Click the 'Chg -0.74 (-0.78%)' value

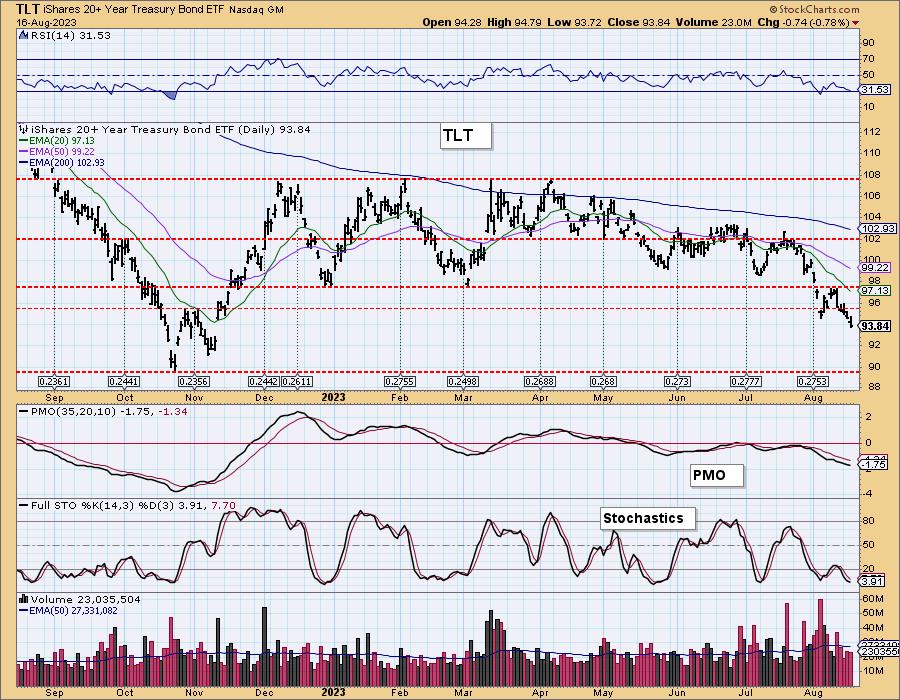click(x=804, y=22)
